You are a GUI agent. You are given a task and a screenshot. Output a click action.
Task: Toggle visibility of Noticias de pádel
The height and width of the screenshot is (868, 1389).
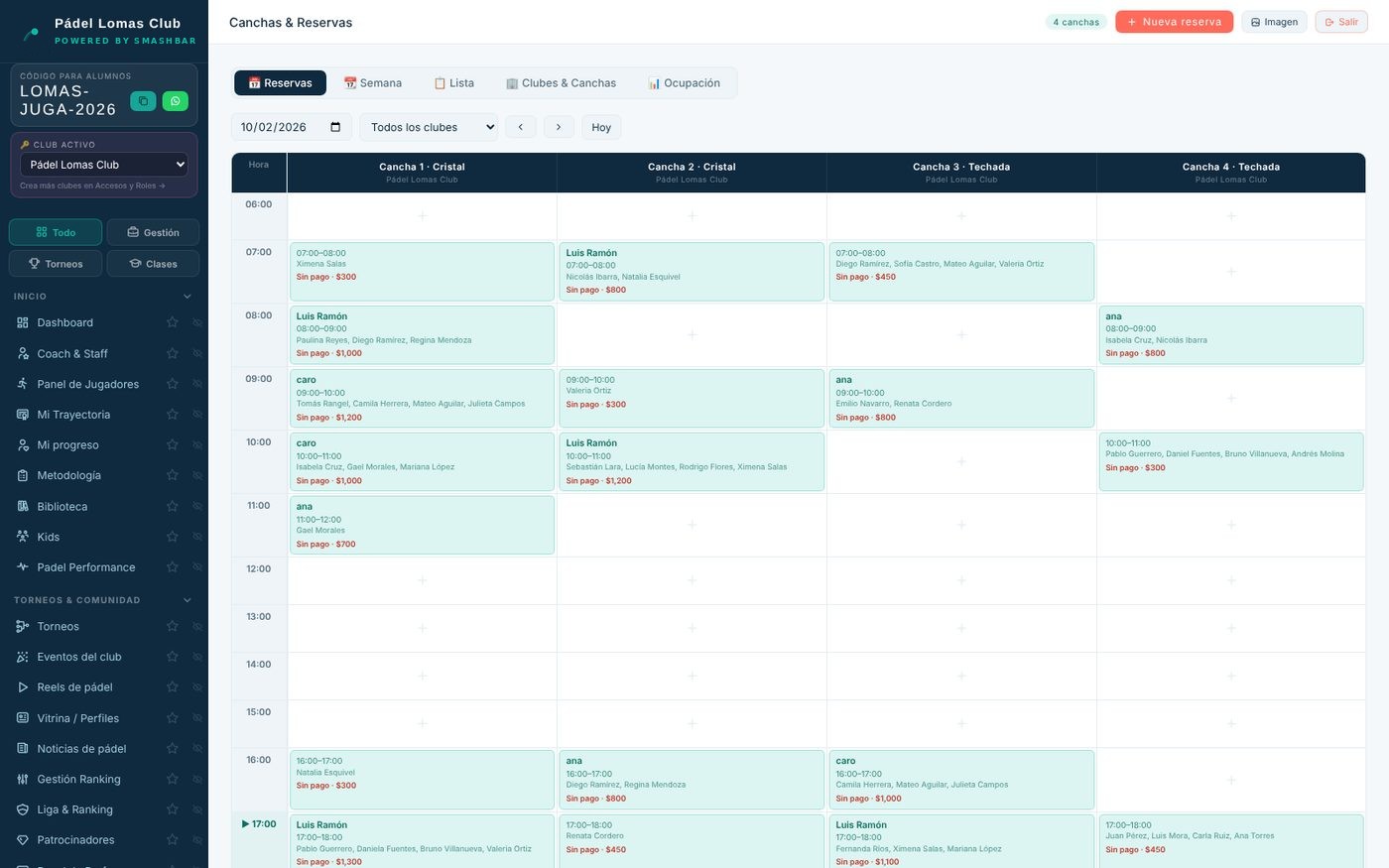(196, 749)
